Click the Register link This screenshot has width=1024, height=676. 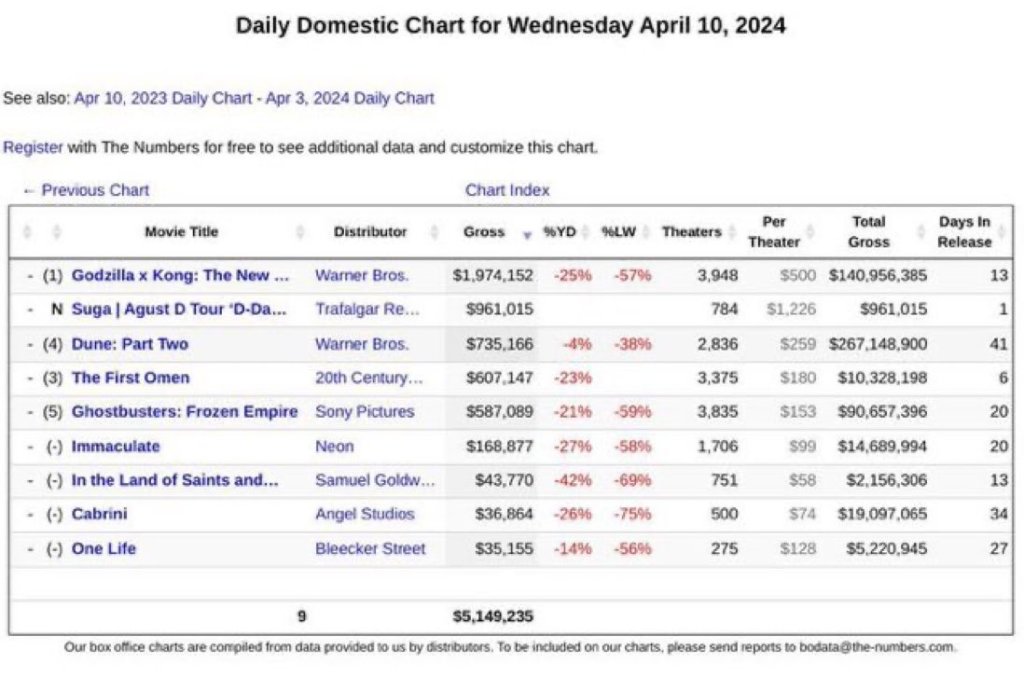click(33, 147)
